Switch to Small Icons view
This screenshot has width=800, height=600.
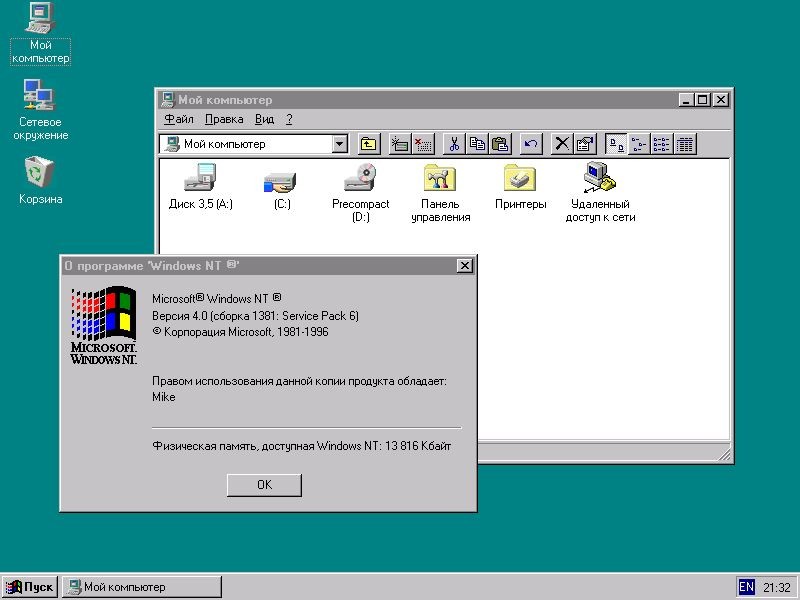coord(639,144)
